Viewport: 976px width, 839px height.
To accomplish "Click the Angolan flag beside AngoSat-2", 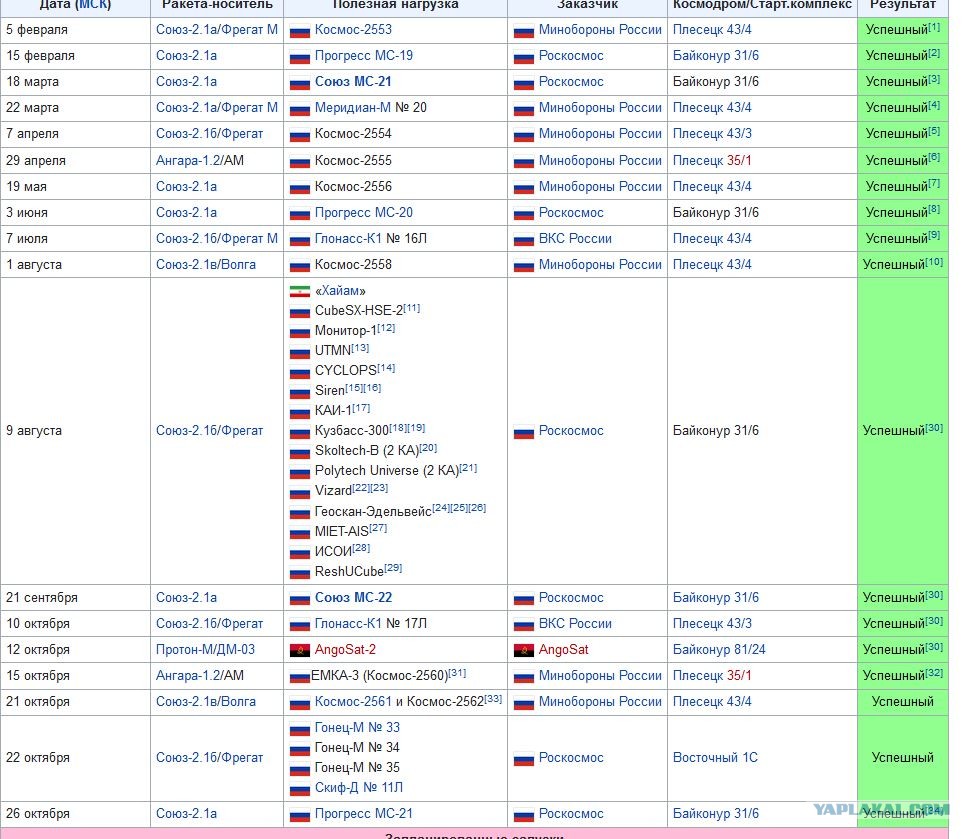I will (x=299, y=650).
